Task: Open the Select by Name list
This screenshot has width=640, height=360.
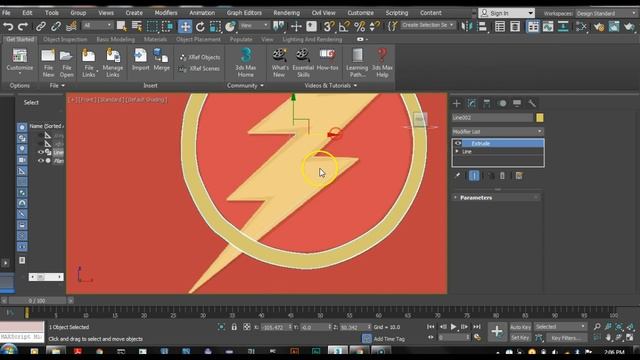Action: (x=136, y=27)
